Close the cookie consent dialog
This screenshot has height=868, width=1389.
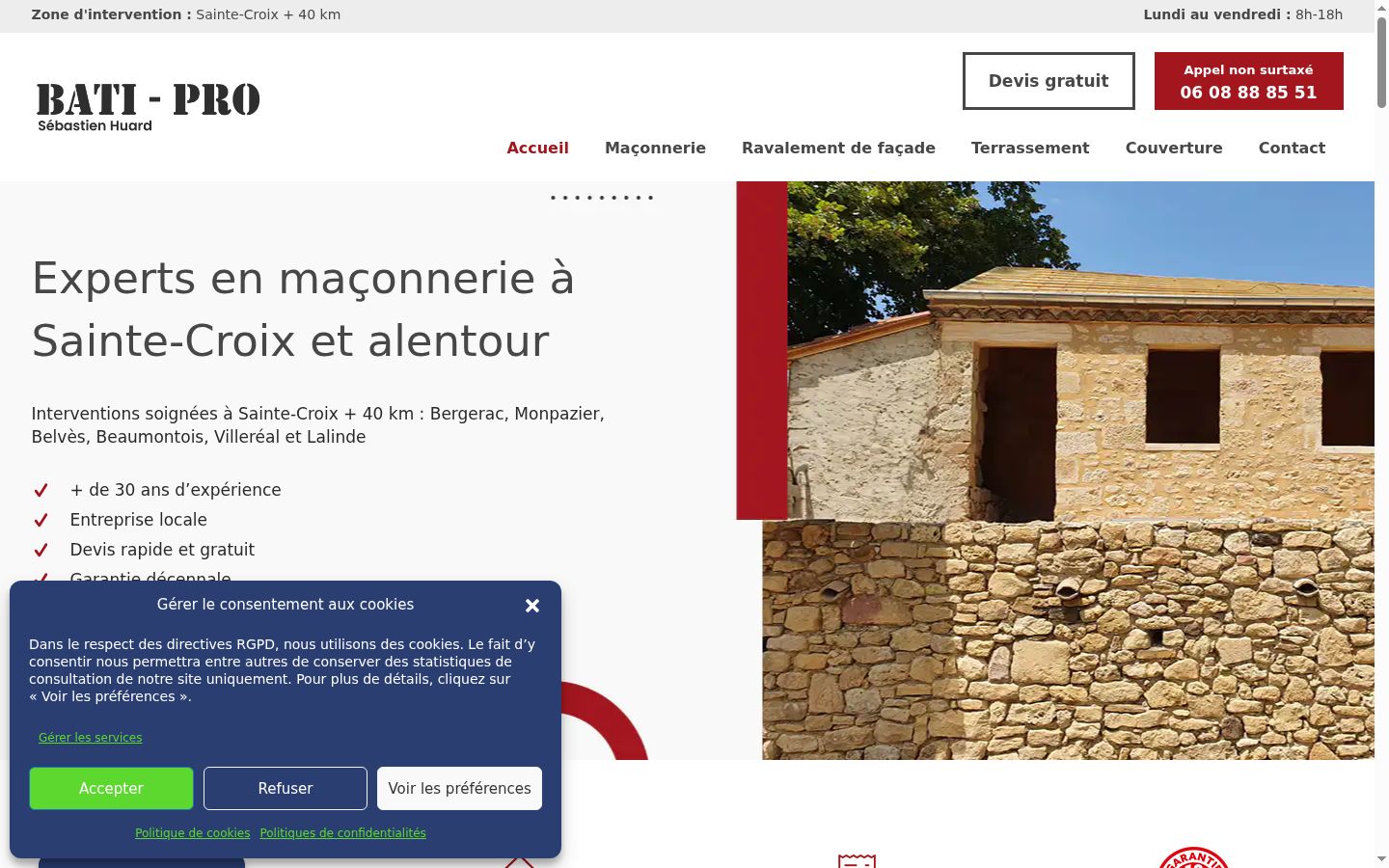(532, 606)
